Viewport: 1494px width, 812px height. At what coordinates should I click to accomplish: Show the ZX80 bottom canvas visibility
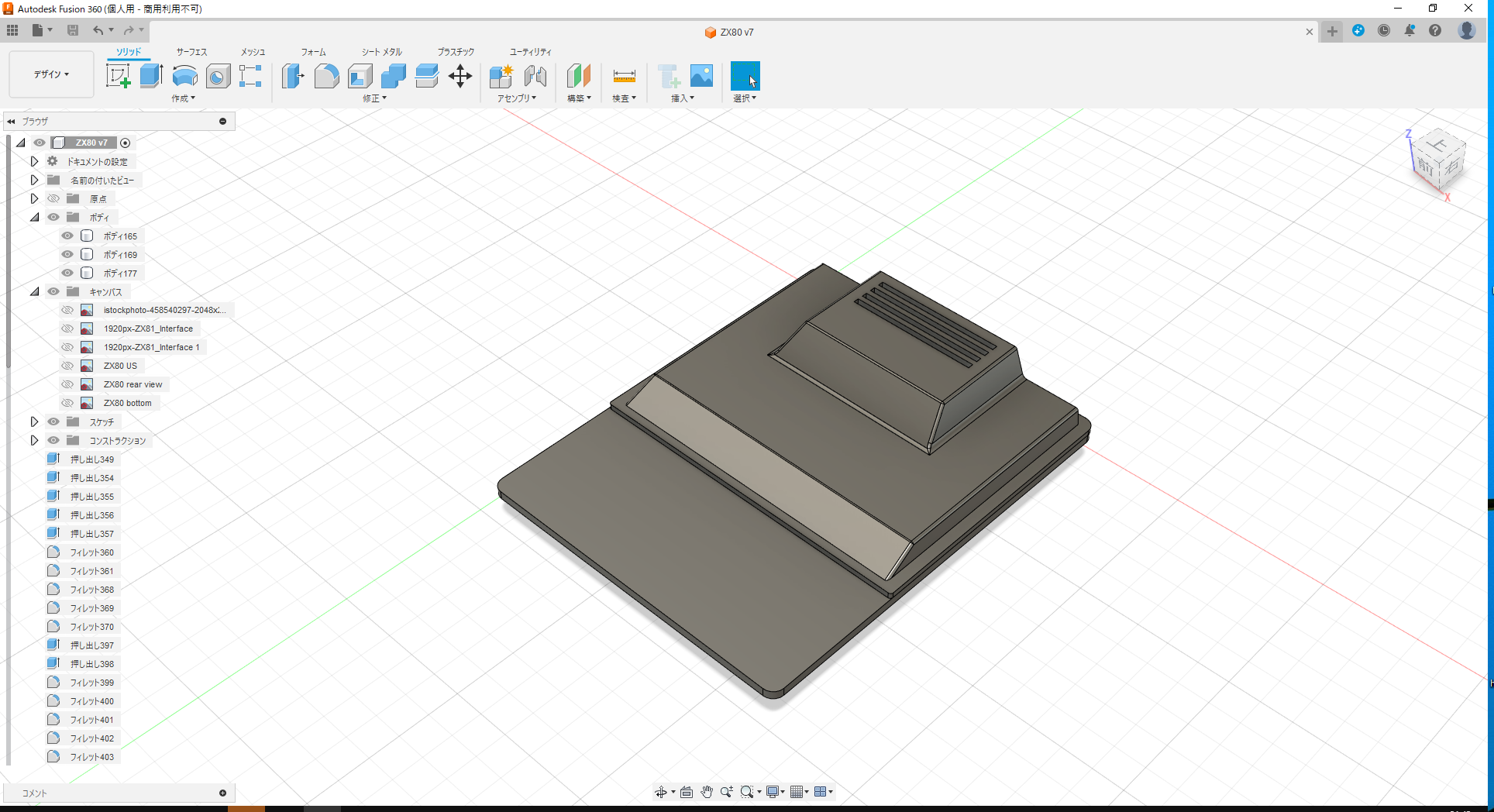[67, 402]
